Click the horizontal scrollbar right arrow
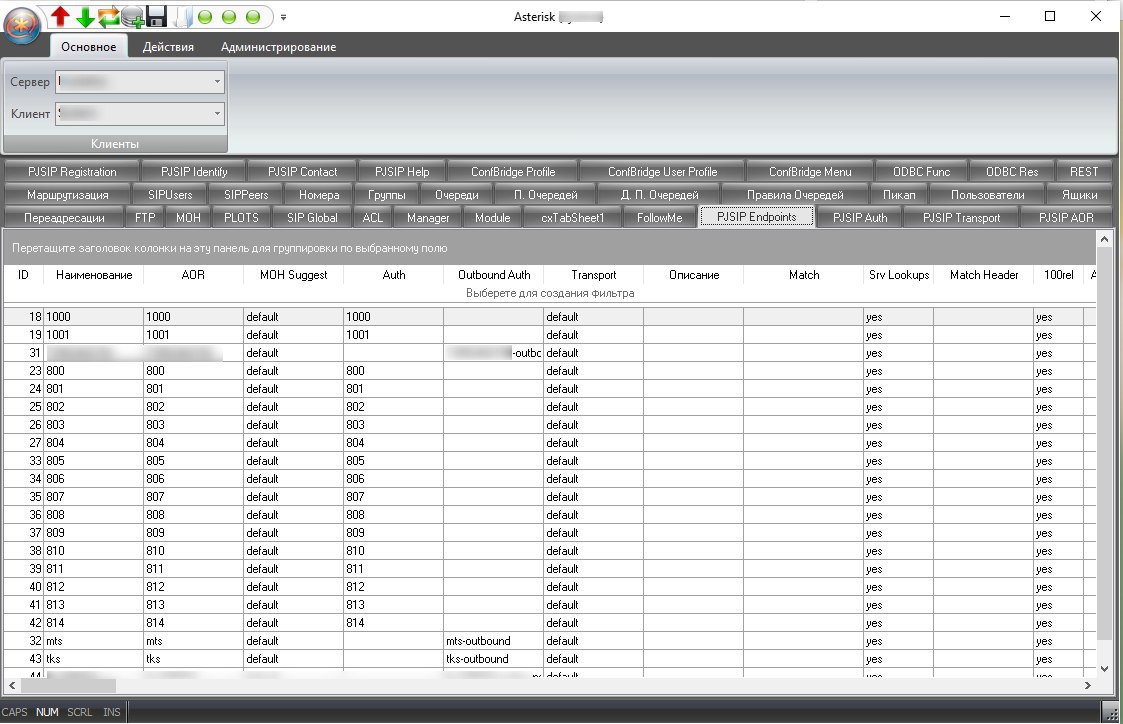Viewport: 1123px width, 724px height. (x=1088, y=685)
